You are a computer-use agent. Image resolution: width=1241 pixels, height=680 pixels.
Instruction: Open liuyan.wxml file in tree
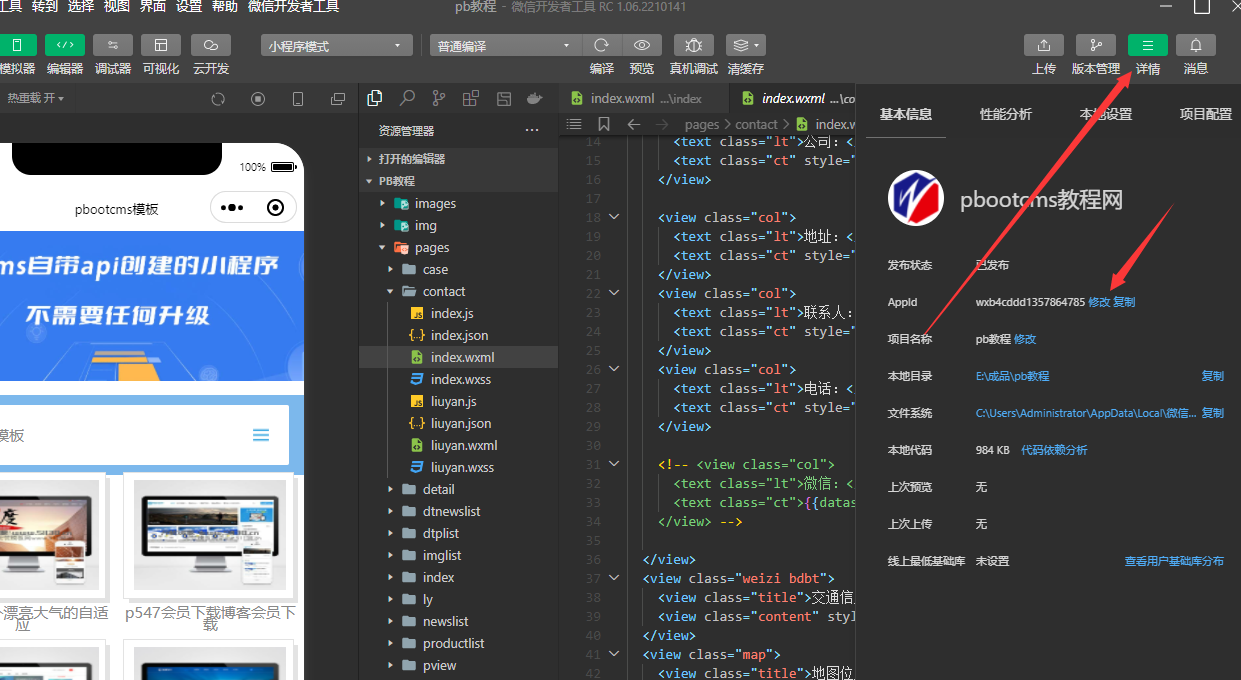458,445
